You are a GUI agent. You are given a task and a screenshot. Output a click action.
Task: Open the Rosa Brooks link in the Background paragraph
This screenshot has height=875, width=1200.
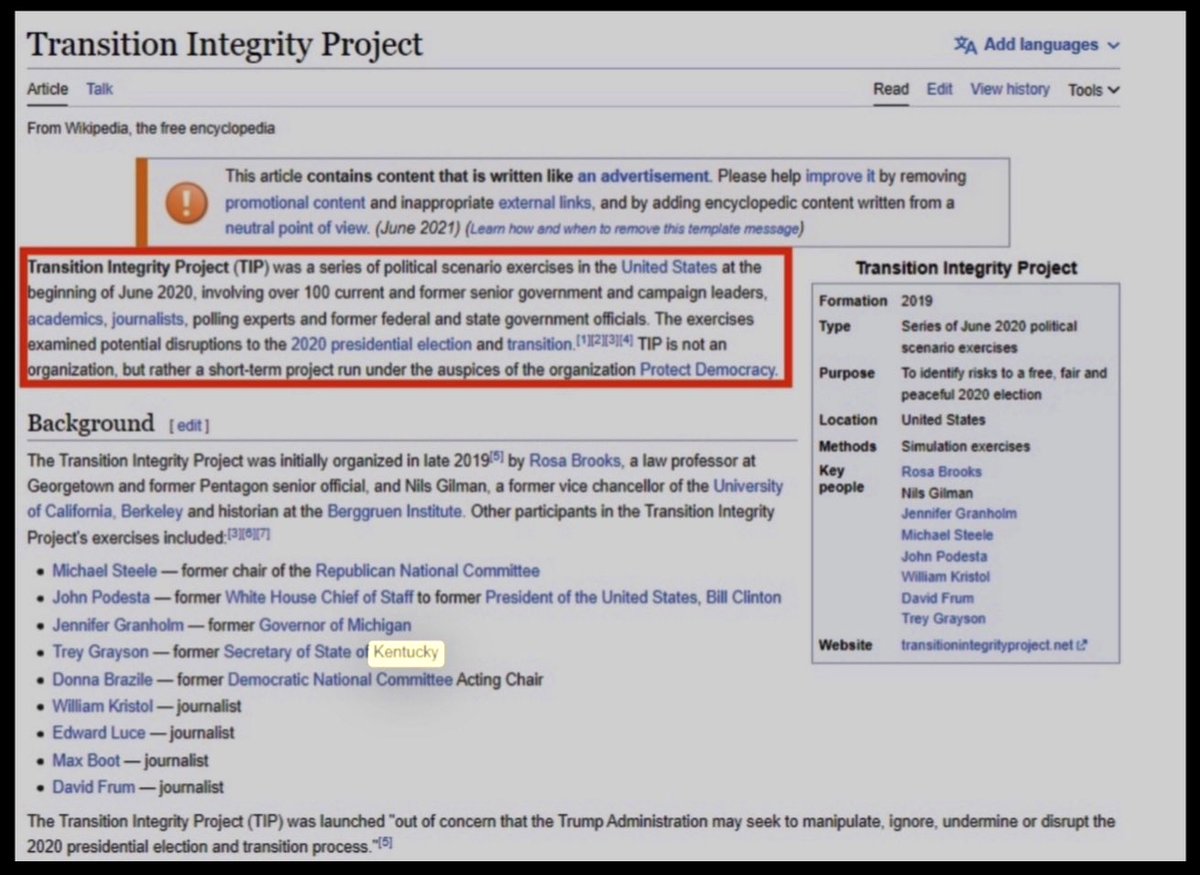coord(575,461)
